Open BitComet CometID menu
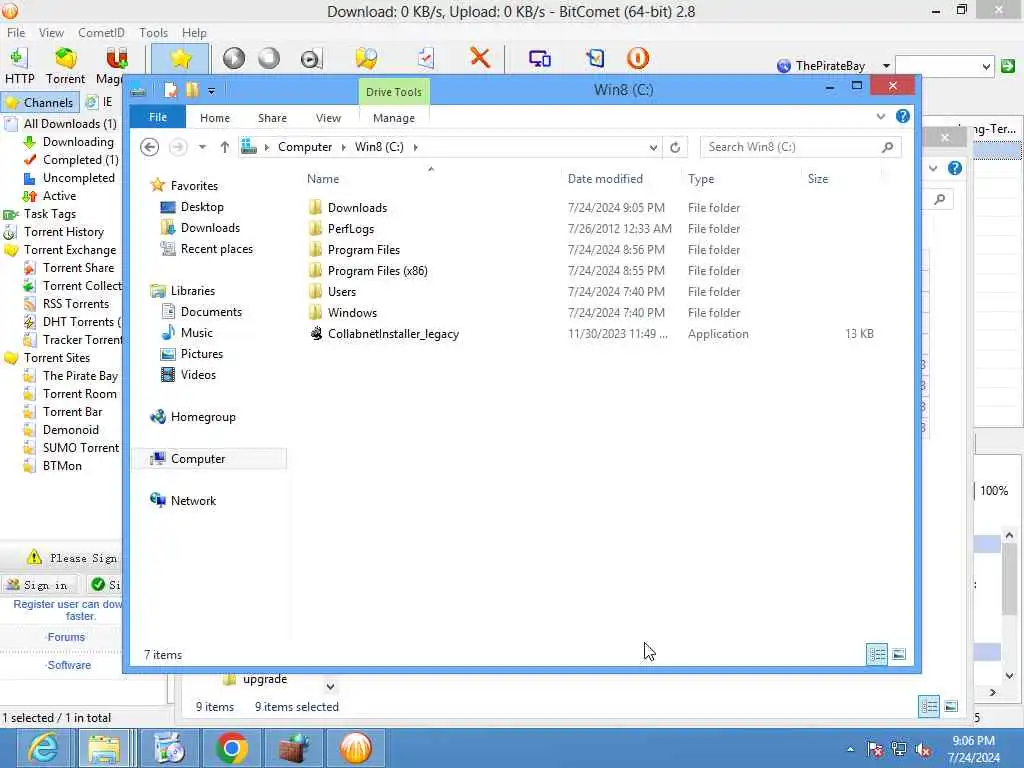1024x768 pixels. point(101,33)
